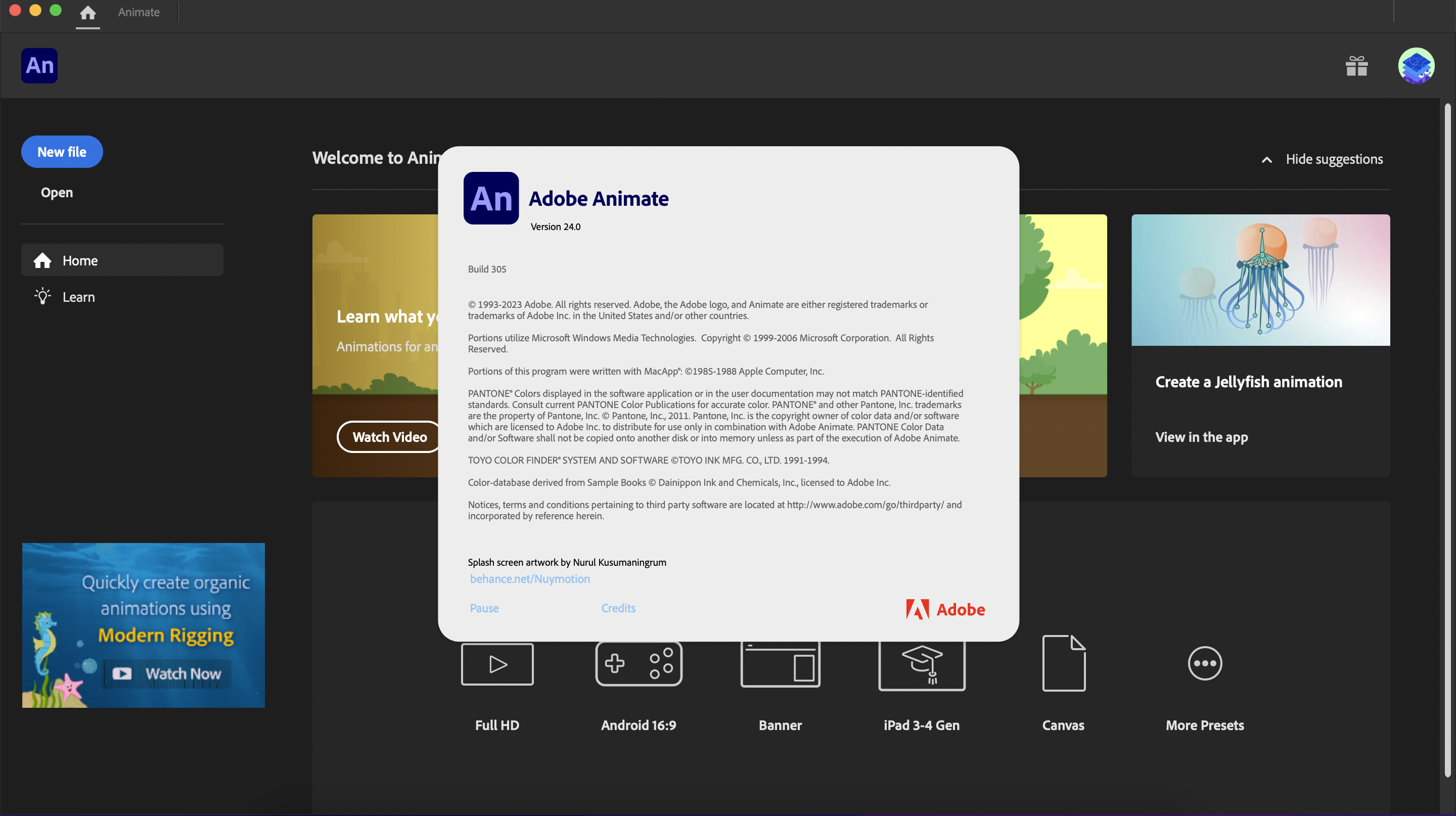Image resolution: width=1456 pixels, height=816 pixels.
Task: Click the Credits link in About dialog
Action: point(618,608)
